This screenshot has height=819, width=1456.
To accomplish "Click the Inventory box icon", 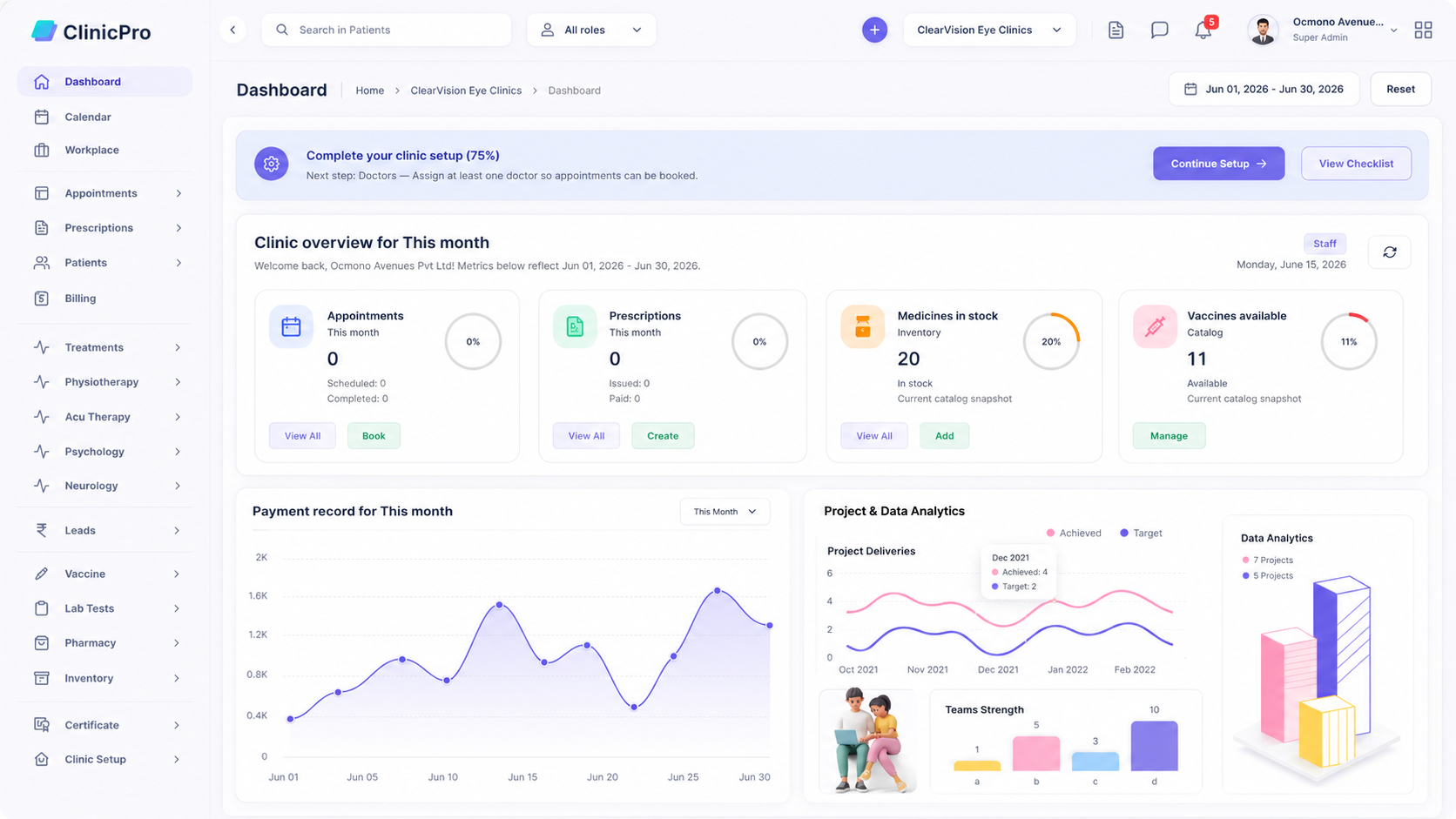I will pos(41,678).
